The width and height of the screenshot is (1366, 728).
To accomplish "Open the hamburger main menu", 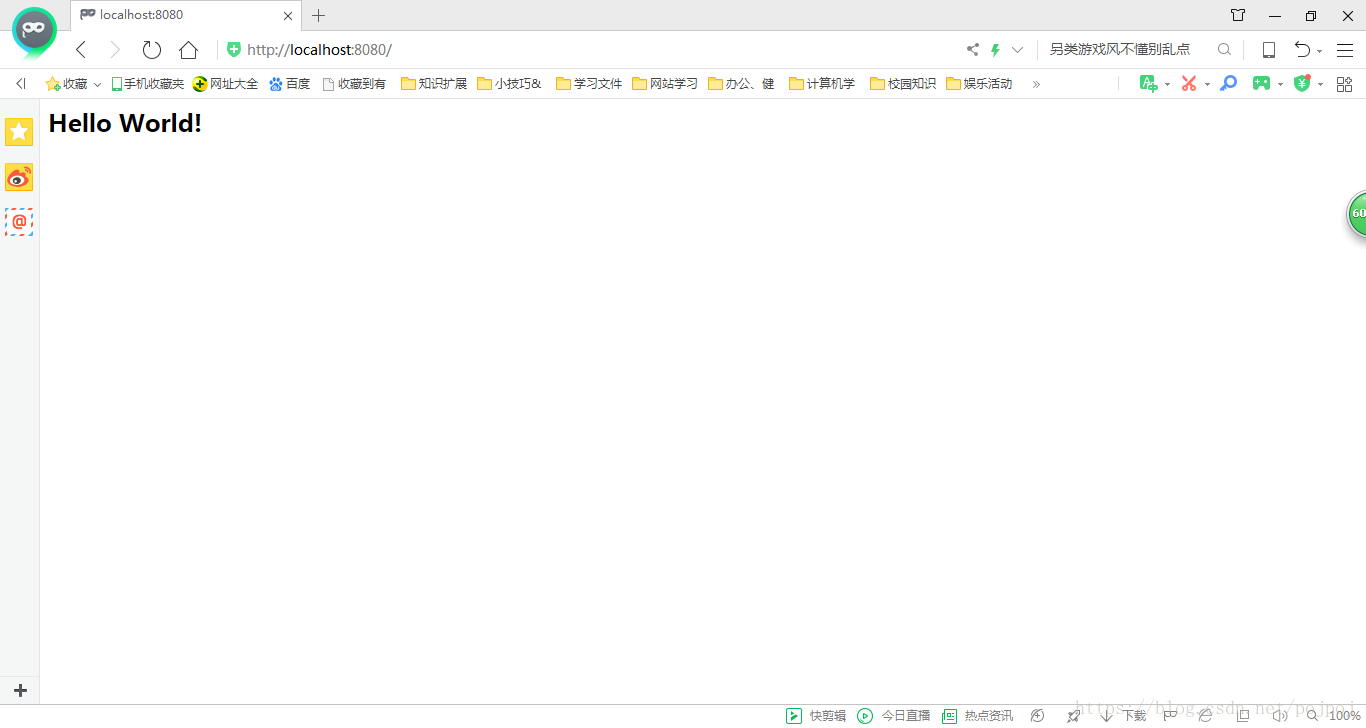I will [x=1345, y=50].
